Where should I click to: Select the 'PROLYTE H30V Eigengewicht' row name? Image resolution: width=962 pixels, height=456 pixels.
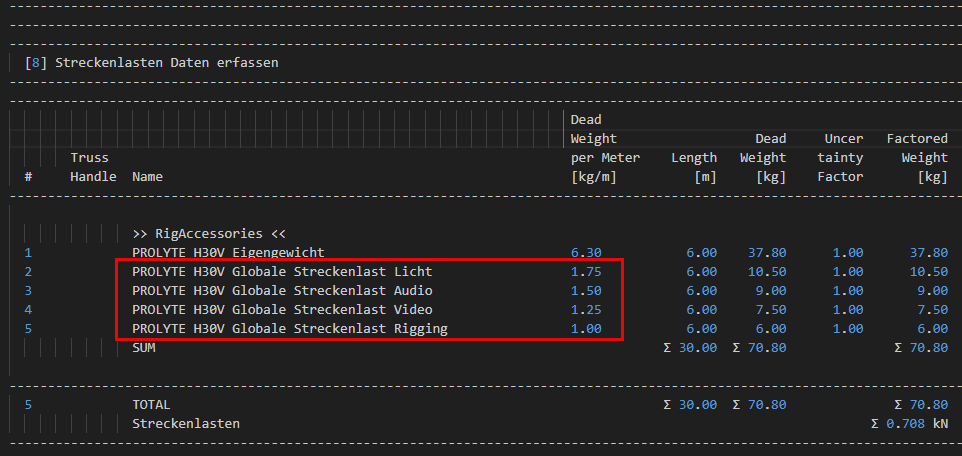point(228,253)
